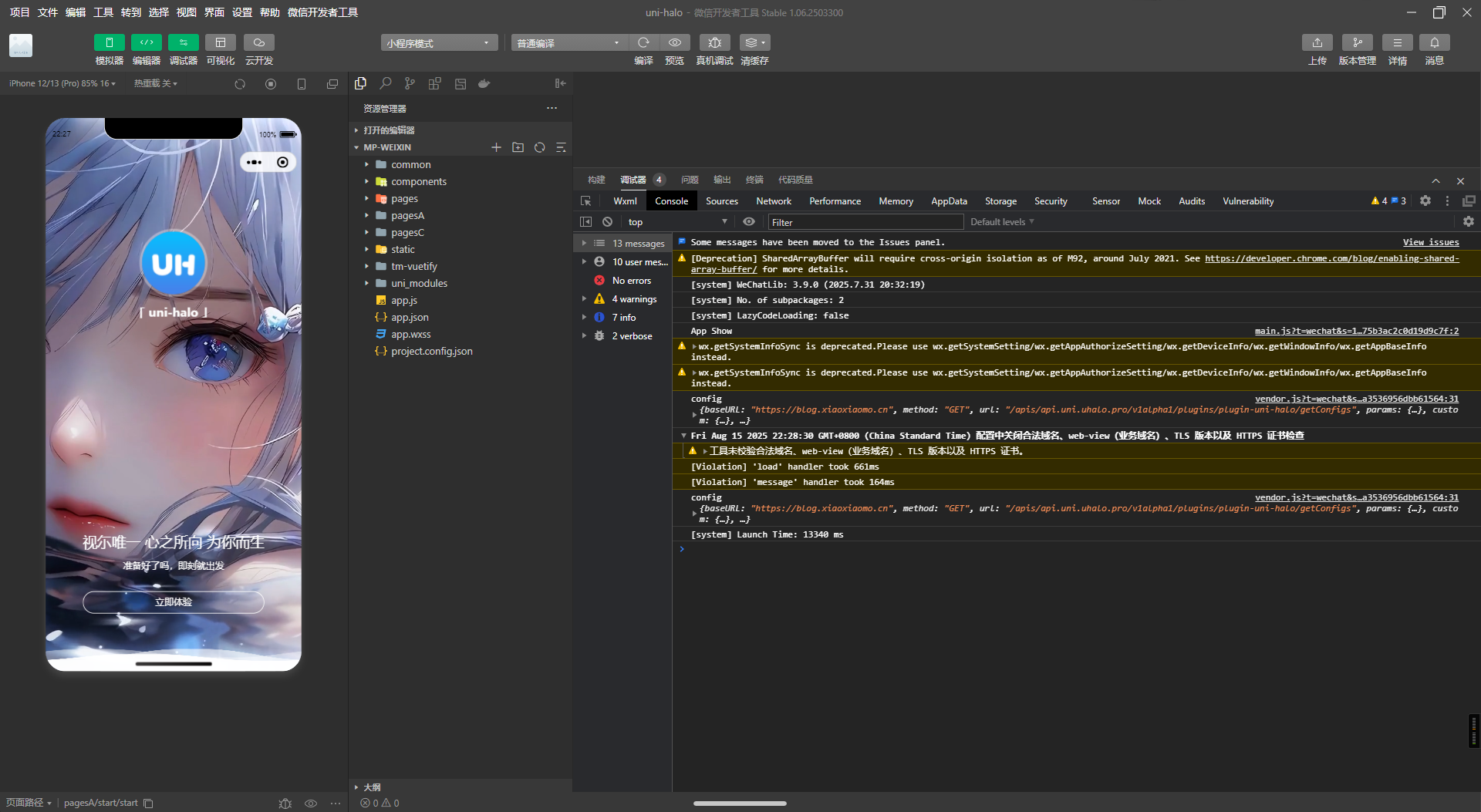Toggle the 编辑器 editor panel button

pos(146,42)
